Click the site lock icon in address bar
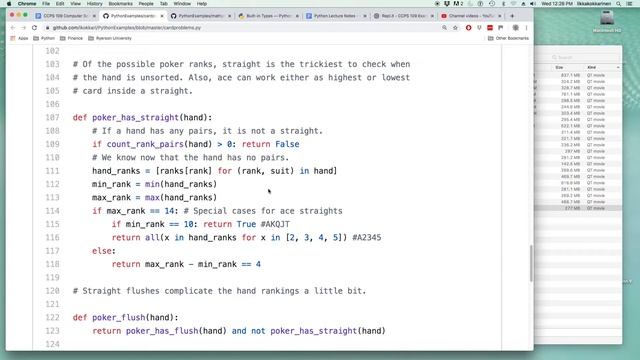Viewport: 640px width, 360px height. tap(48, 28)
